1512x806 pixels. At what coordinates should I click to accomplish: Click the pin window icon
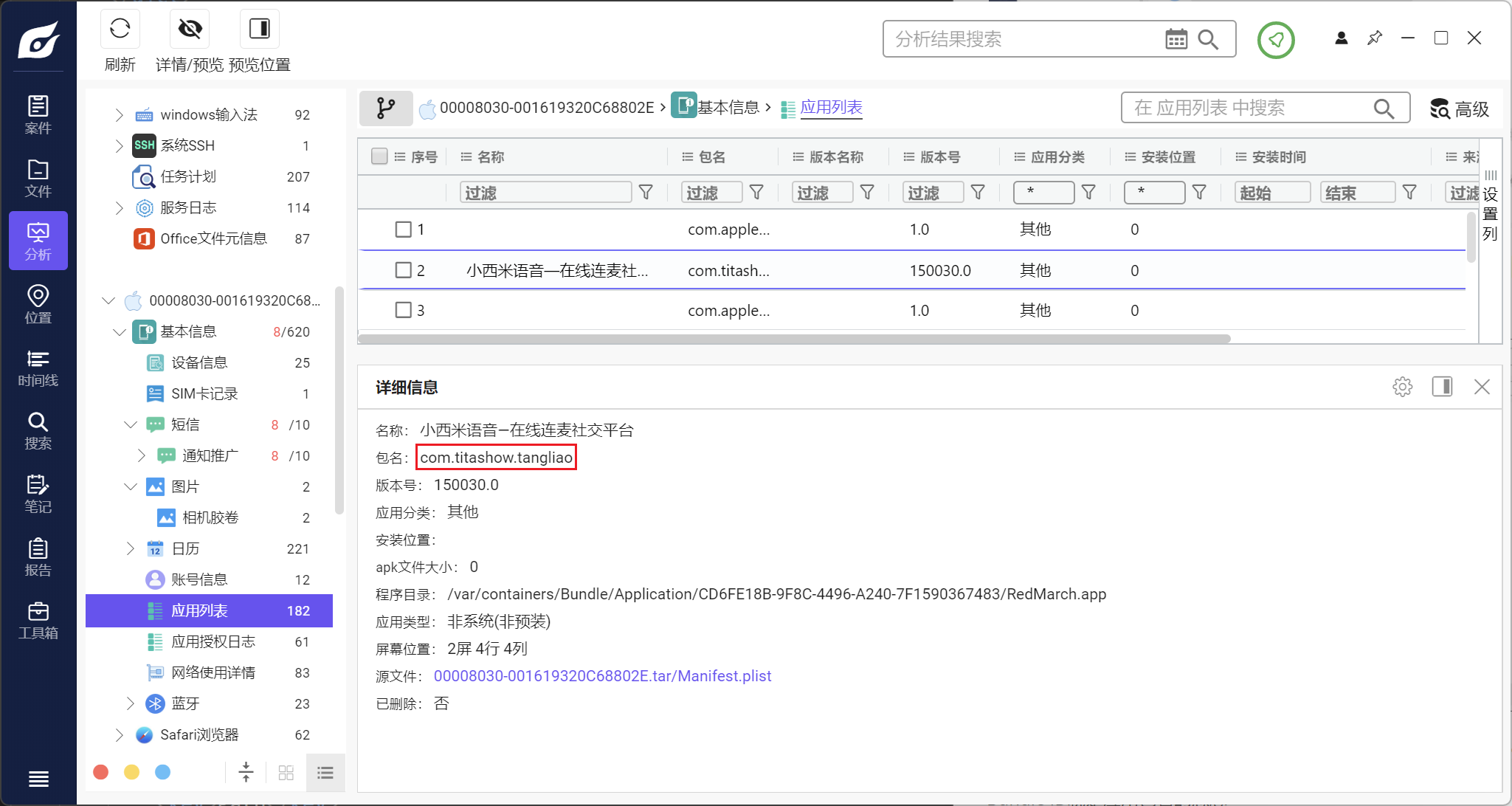(x=1375, y=38)
